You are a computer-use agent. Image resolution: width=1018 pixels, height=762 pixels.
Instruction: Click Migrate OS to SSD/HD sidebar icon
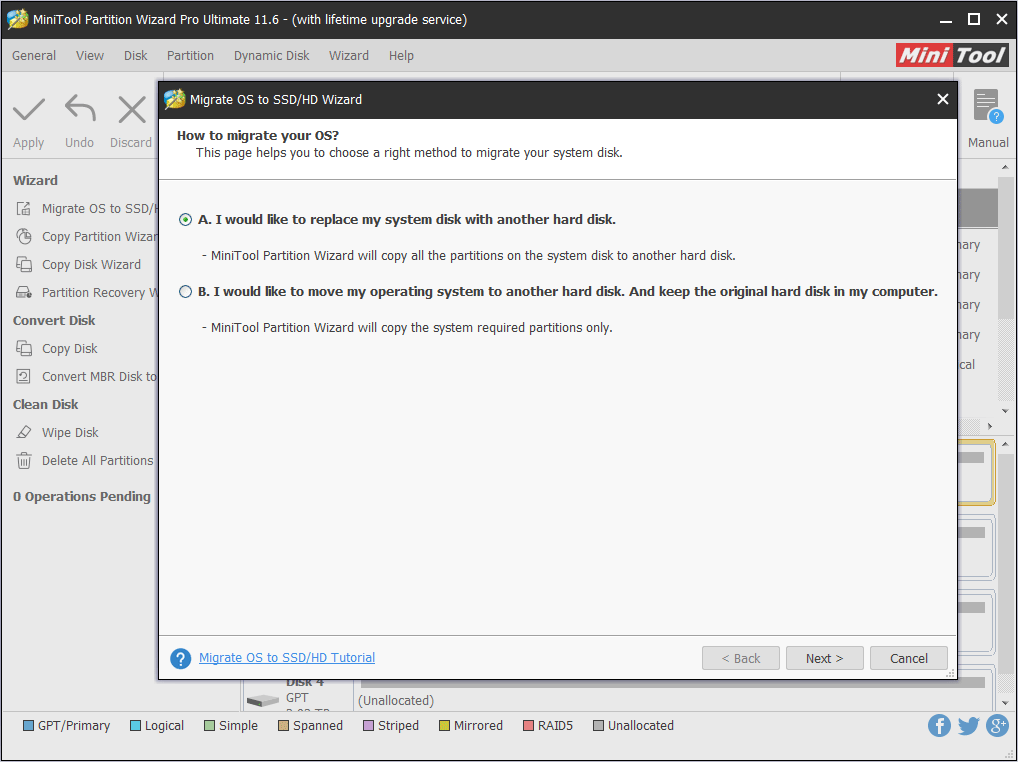pyautogui.click(x=23, y=208)
